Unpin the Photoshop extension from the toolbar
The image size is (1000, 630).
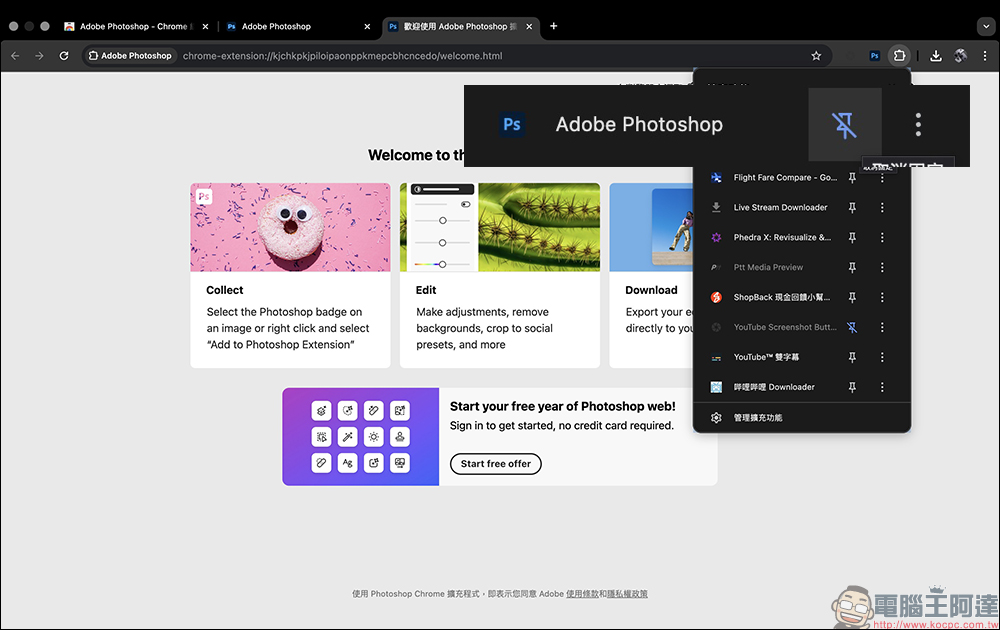845,124
